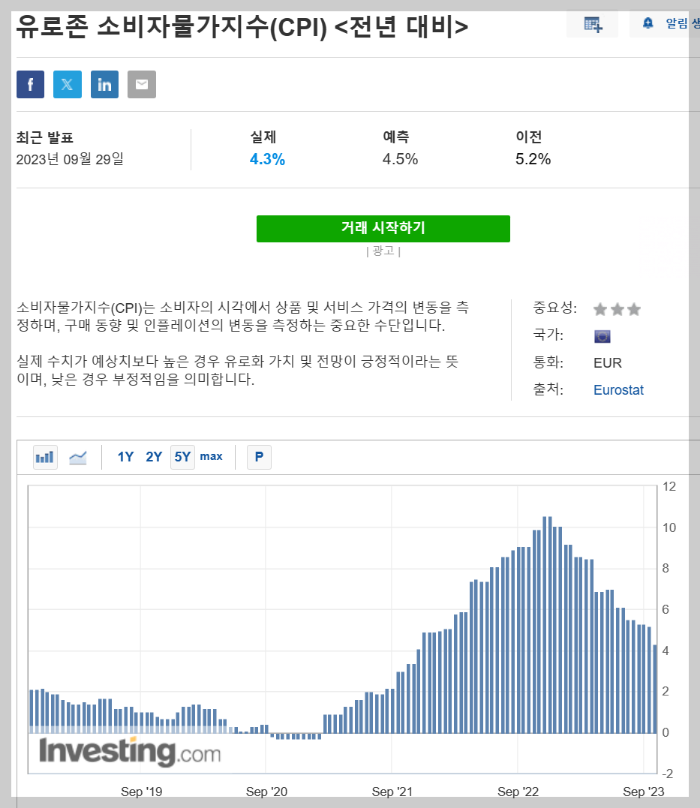Click the EUR currency value

[x=607, y=363]
